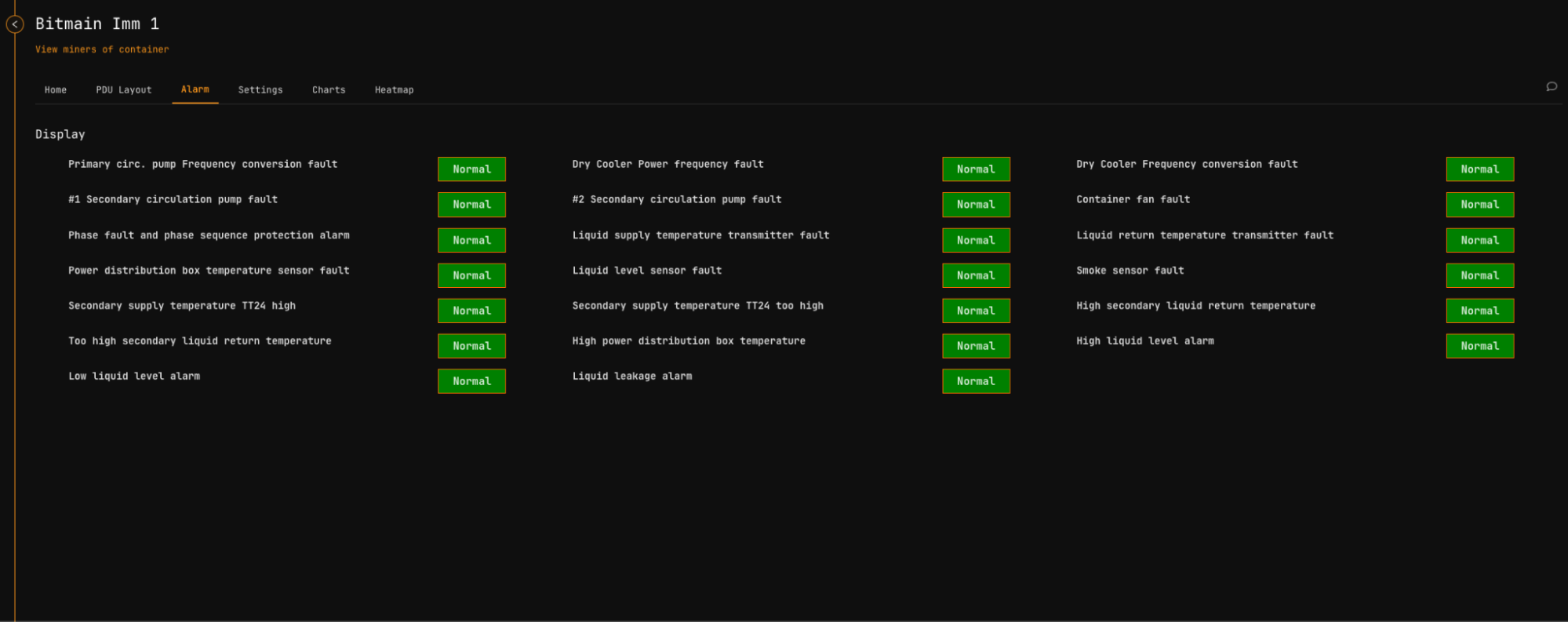Open the PDU Layout tab
The width and height of the screenshot is (1568, 622).
(124, 90)
